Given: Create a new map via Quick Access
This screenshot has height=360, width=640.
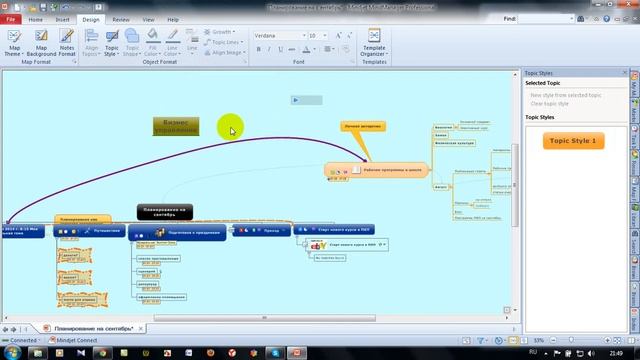Looking at the screenshot, I should click(x=18, y=7).
